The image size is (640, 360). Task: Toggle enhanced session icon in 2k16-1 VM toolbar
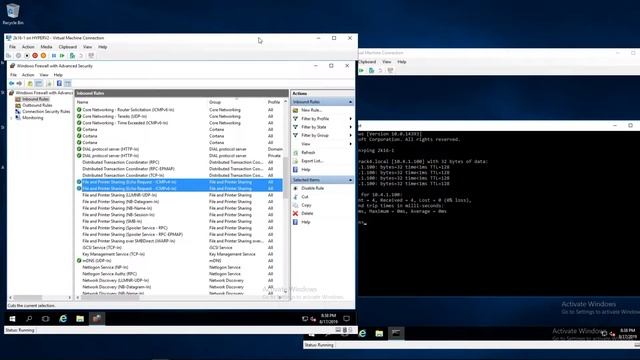91,56
